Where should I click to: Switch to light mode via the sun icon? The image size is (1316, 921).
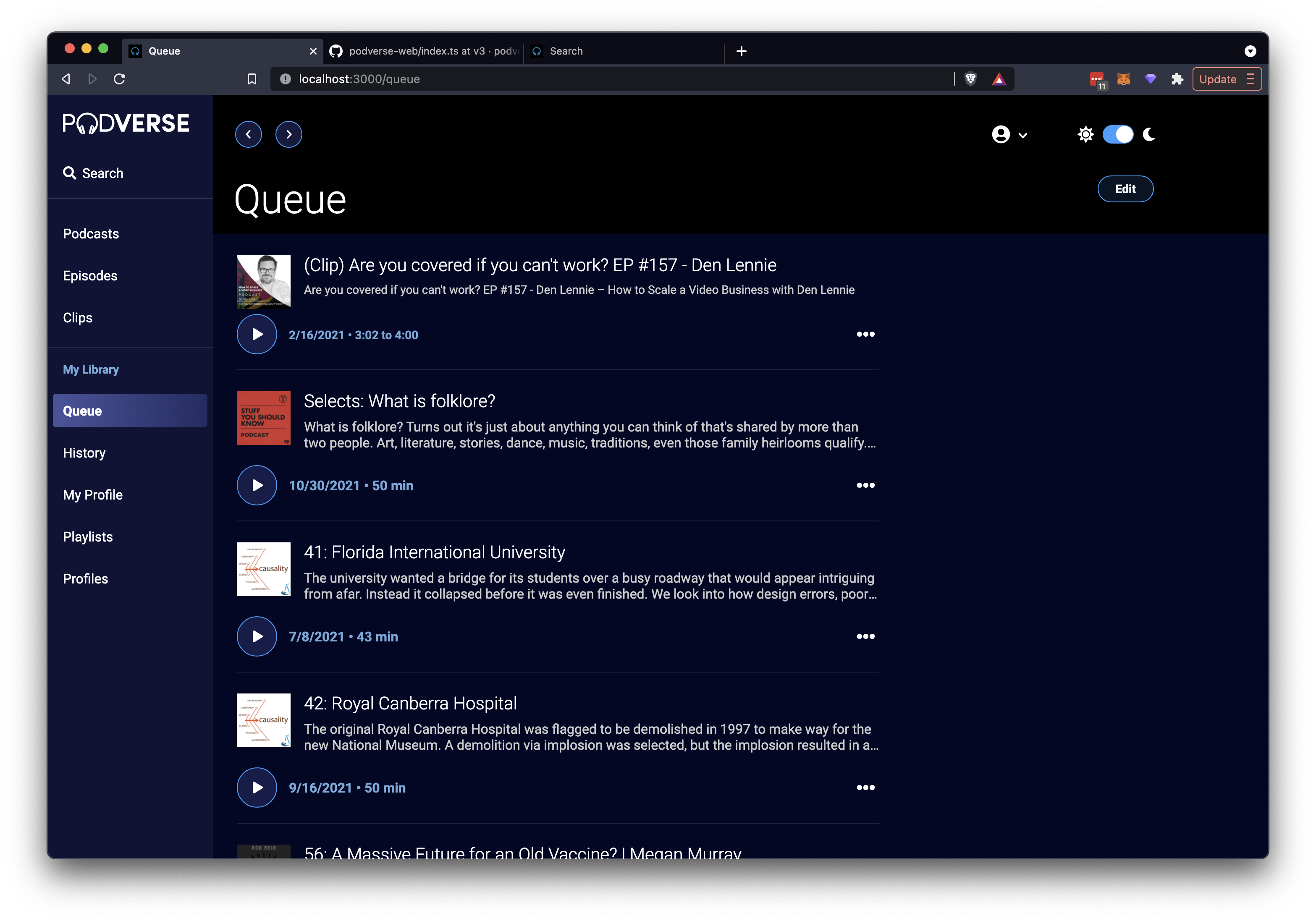pyautogui.click(x=1085, y=134)
